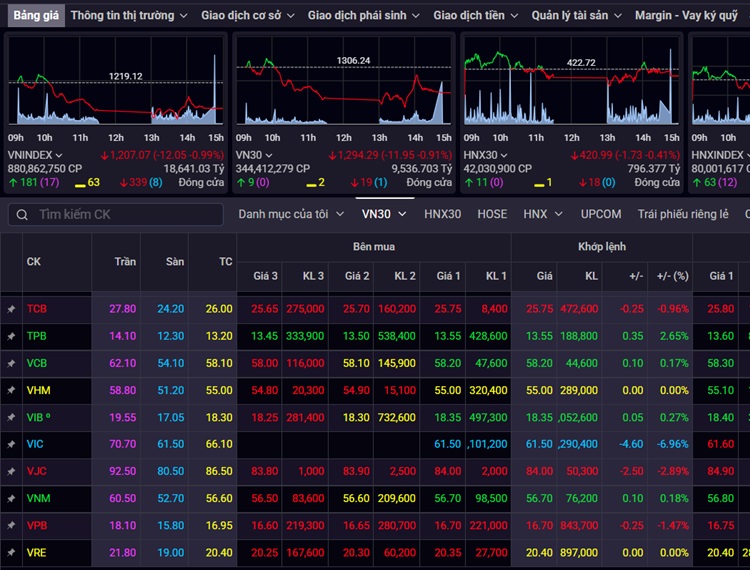Switch to the HOSE list tab
The image size is (750, 570).
coord(492,214)
